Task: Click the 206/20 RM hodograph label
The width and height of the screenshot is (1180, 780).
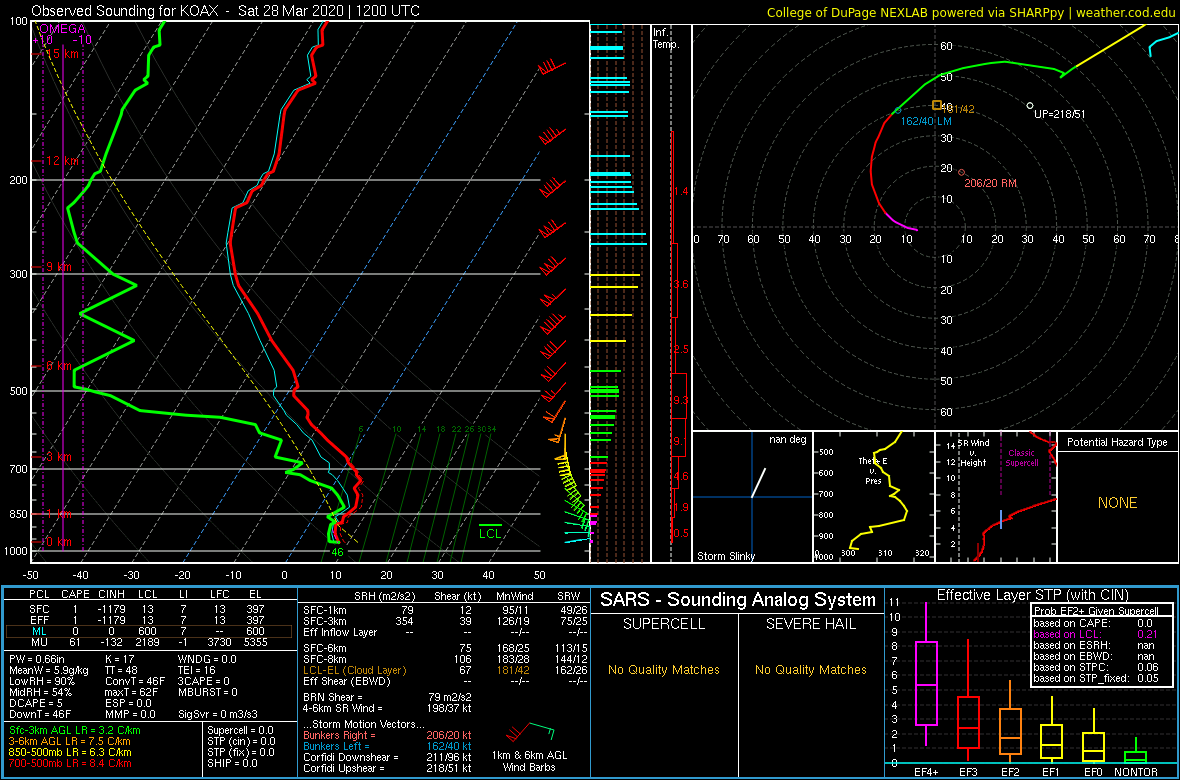Action: [x=991, y=182]
